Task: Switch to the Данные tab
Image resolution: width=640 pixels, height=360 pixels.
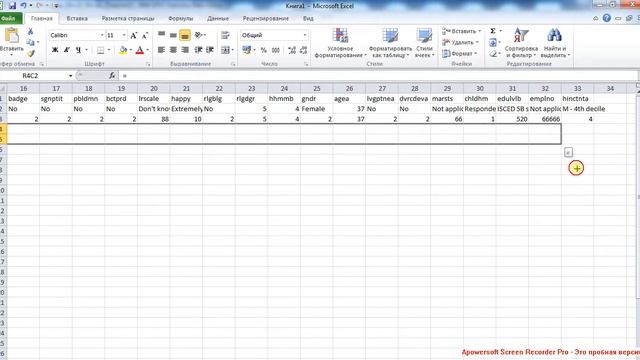Action: click(218, 18)
